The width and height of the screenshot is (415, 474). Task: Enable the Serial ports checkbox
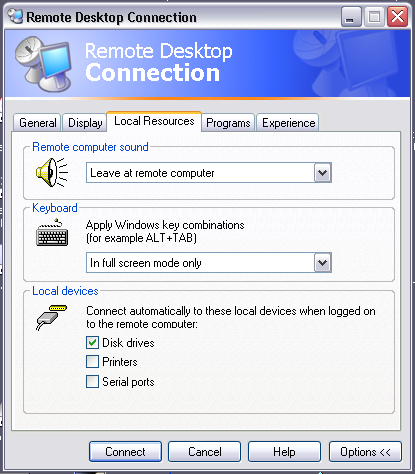point(92,381)
